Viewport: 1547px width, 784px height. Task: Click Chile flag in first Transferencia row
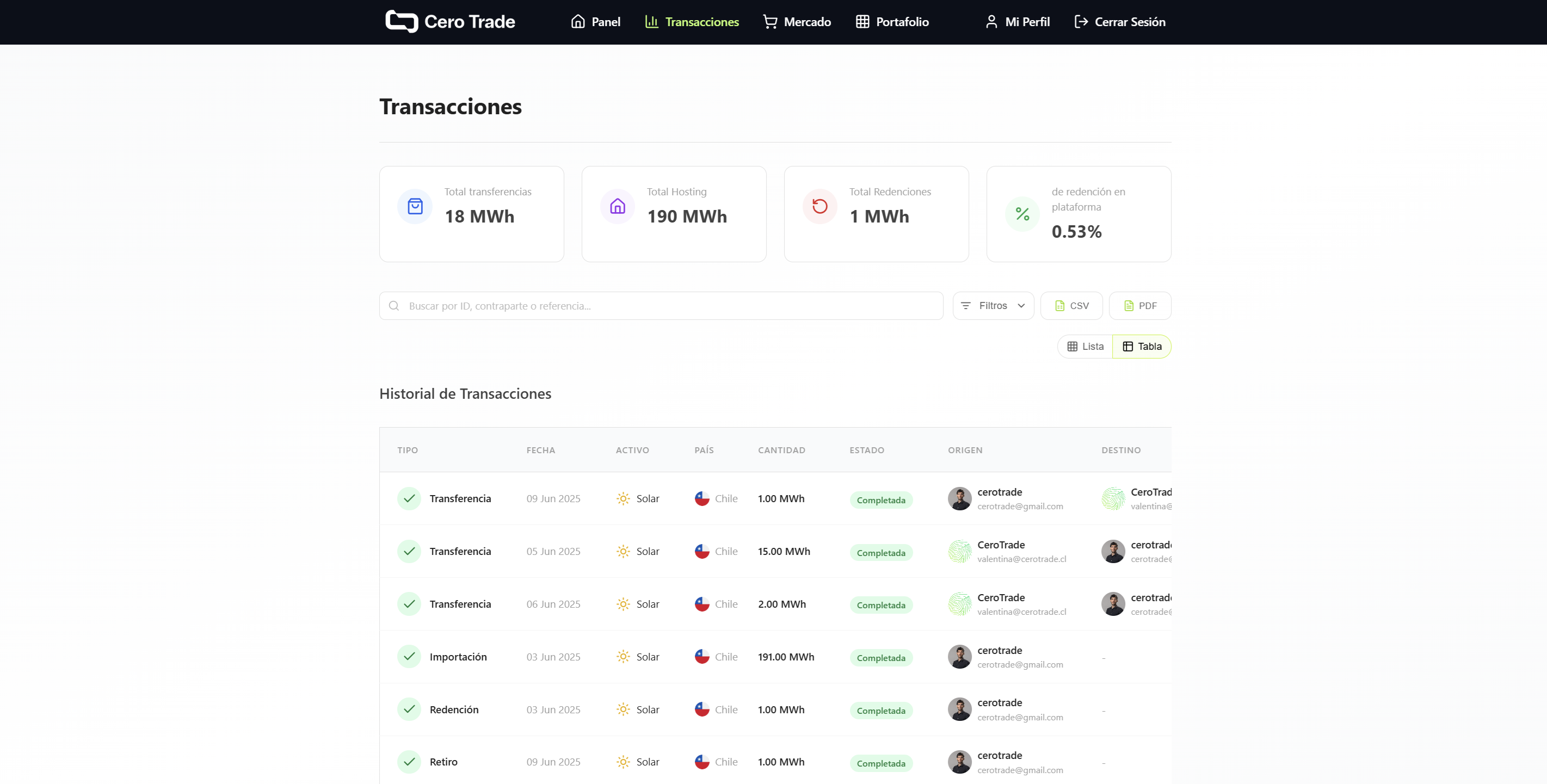pyautogui.click(x=701, y=498)
